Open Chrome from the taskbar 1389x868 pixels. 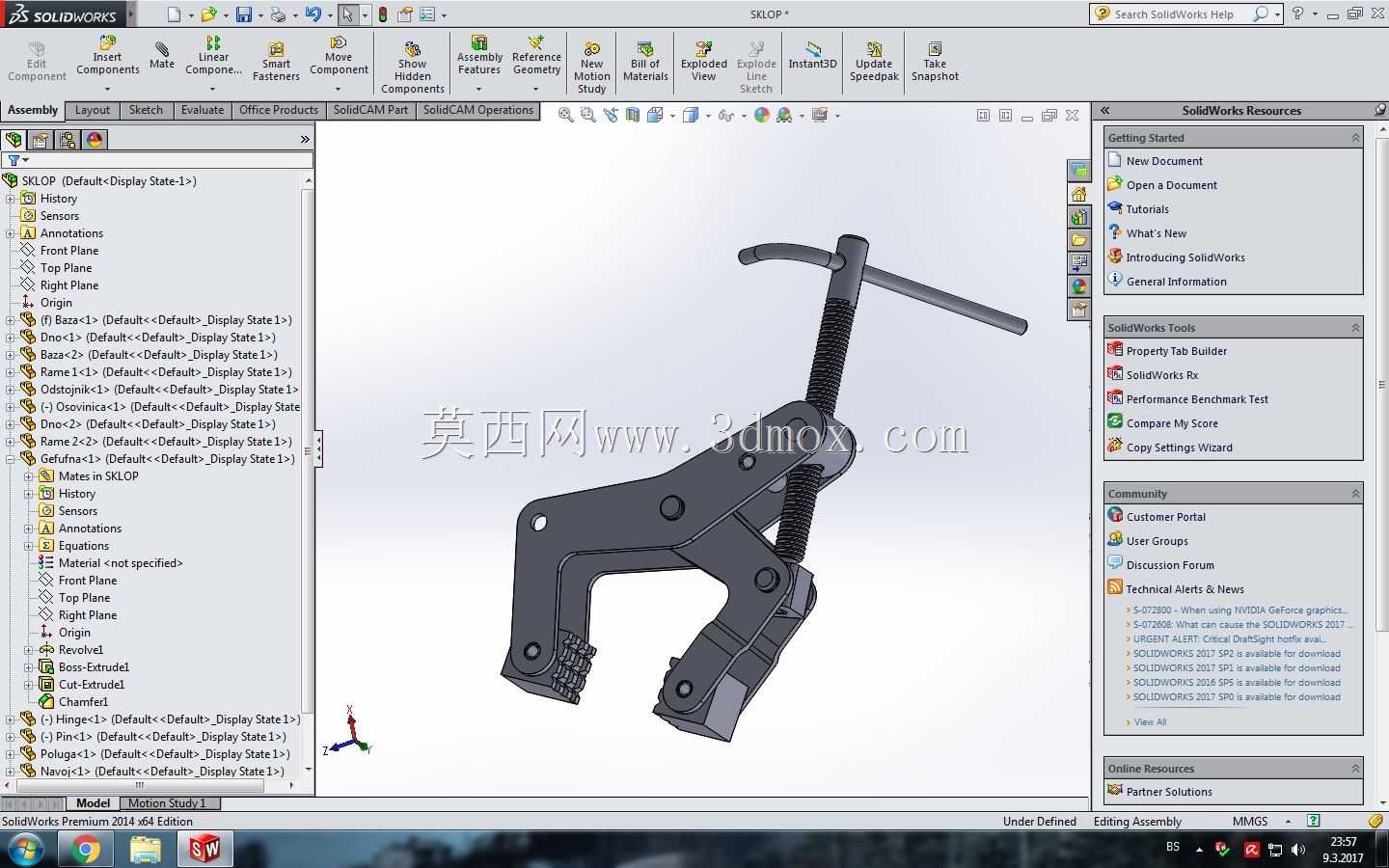(x=86, y=850)
